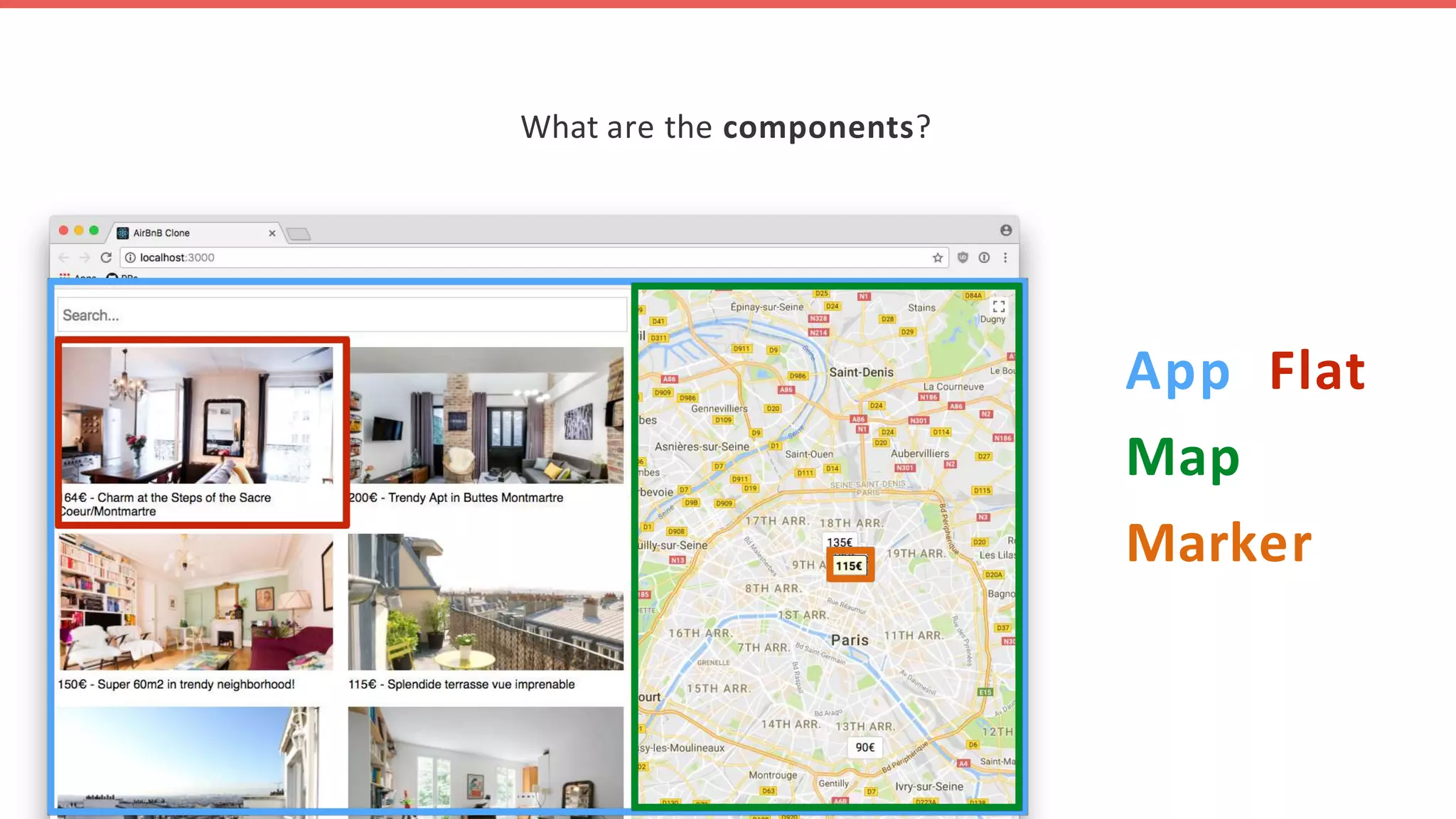This screenshot has width=1456, height=819.
Task: Click the green maximize window button
Action: (94, 230)
